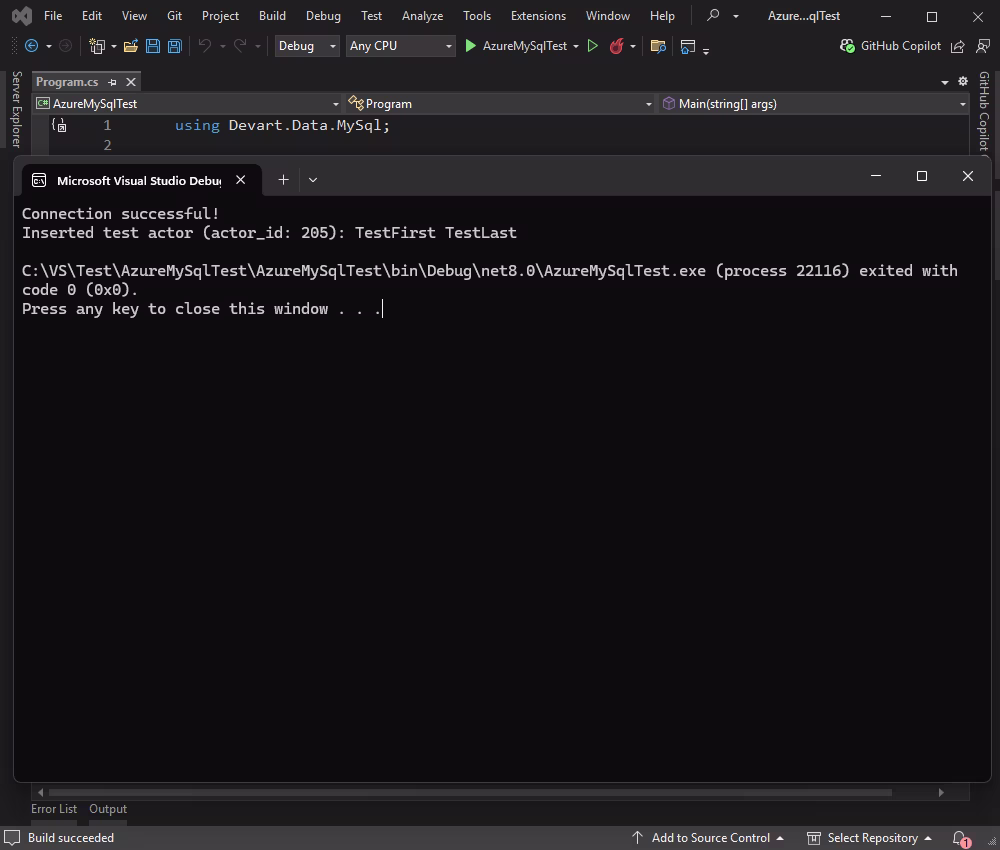Click the Open File folder icon

131,46
